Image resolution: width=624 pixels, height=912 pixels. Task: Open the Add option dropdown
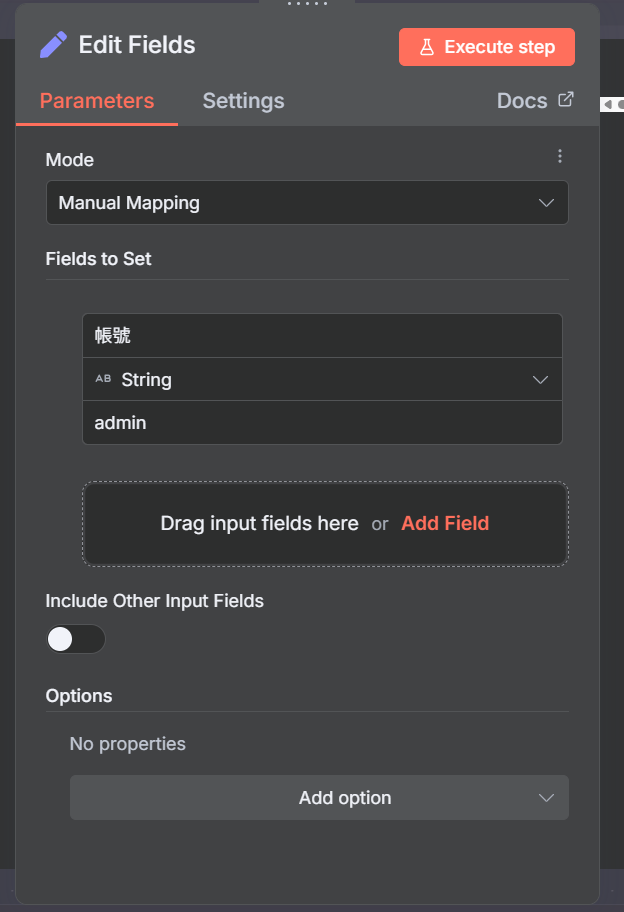point(319,798)
